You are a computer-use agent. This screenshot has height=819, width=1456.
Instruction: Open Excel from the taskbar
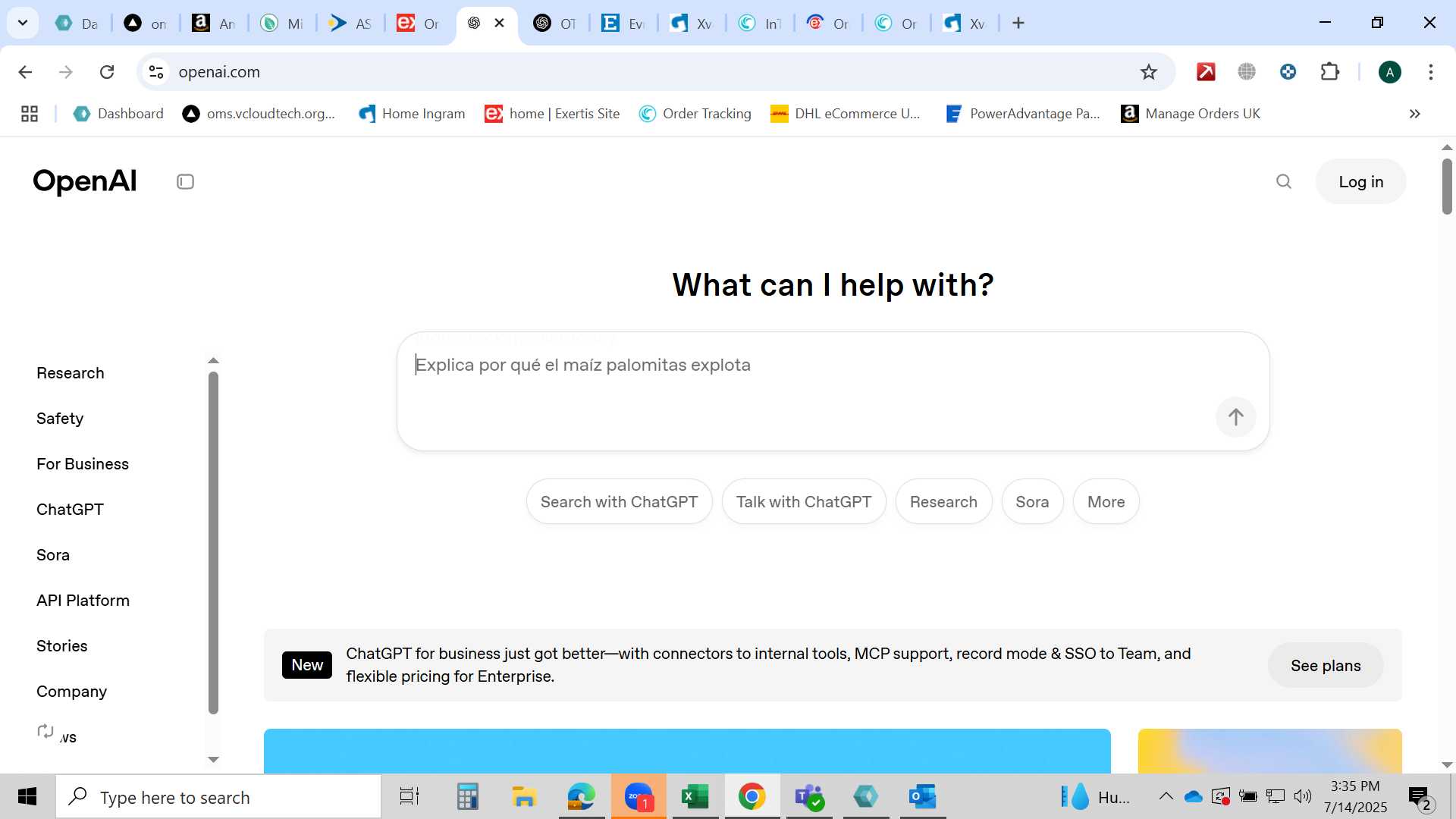(x=695, y=797)
